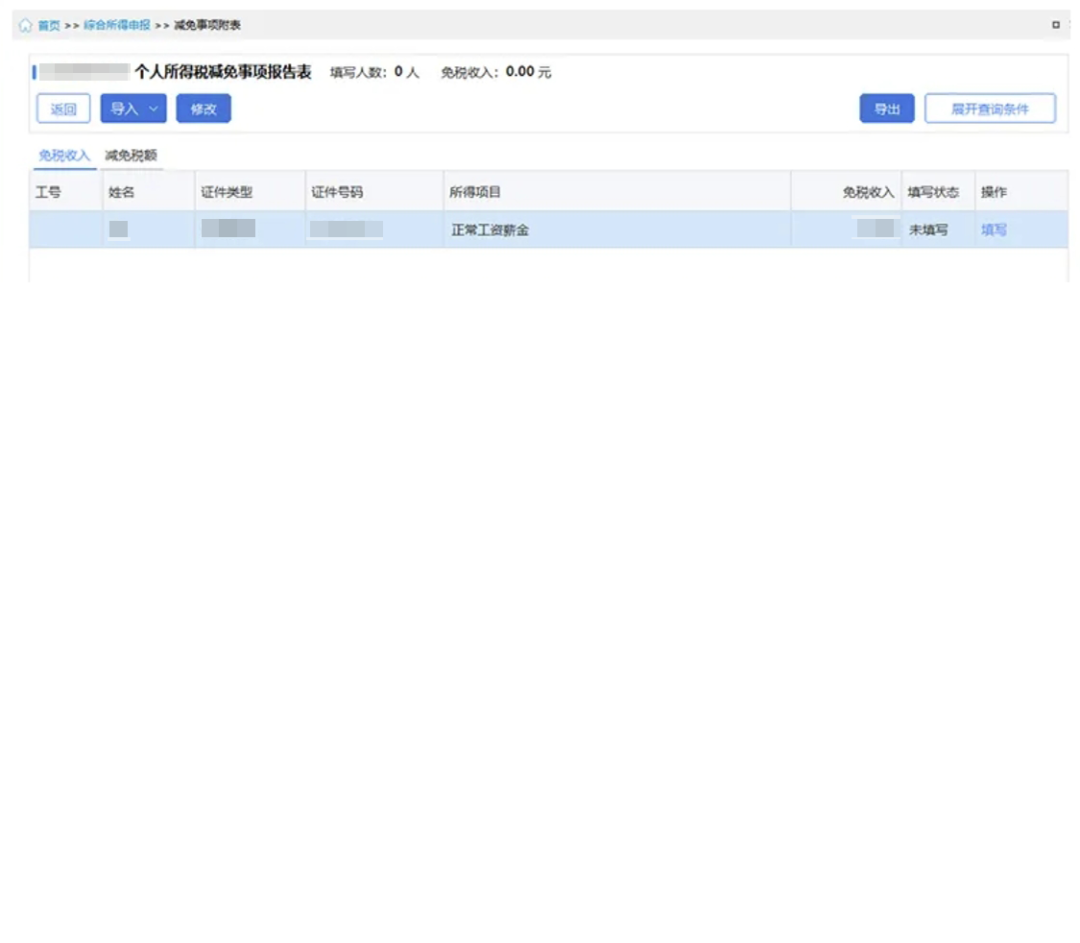This screenshot has width=1080, height=943.
Task: Click the small window icon at top right
Action: coord(1055,25)
